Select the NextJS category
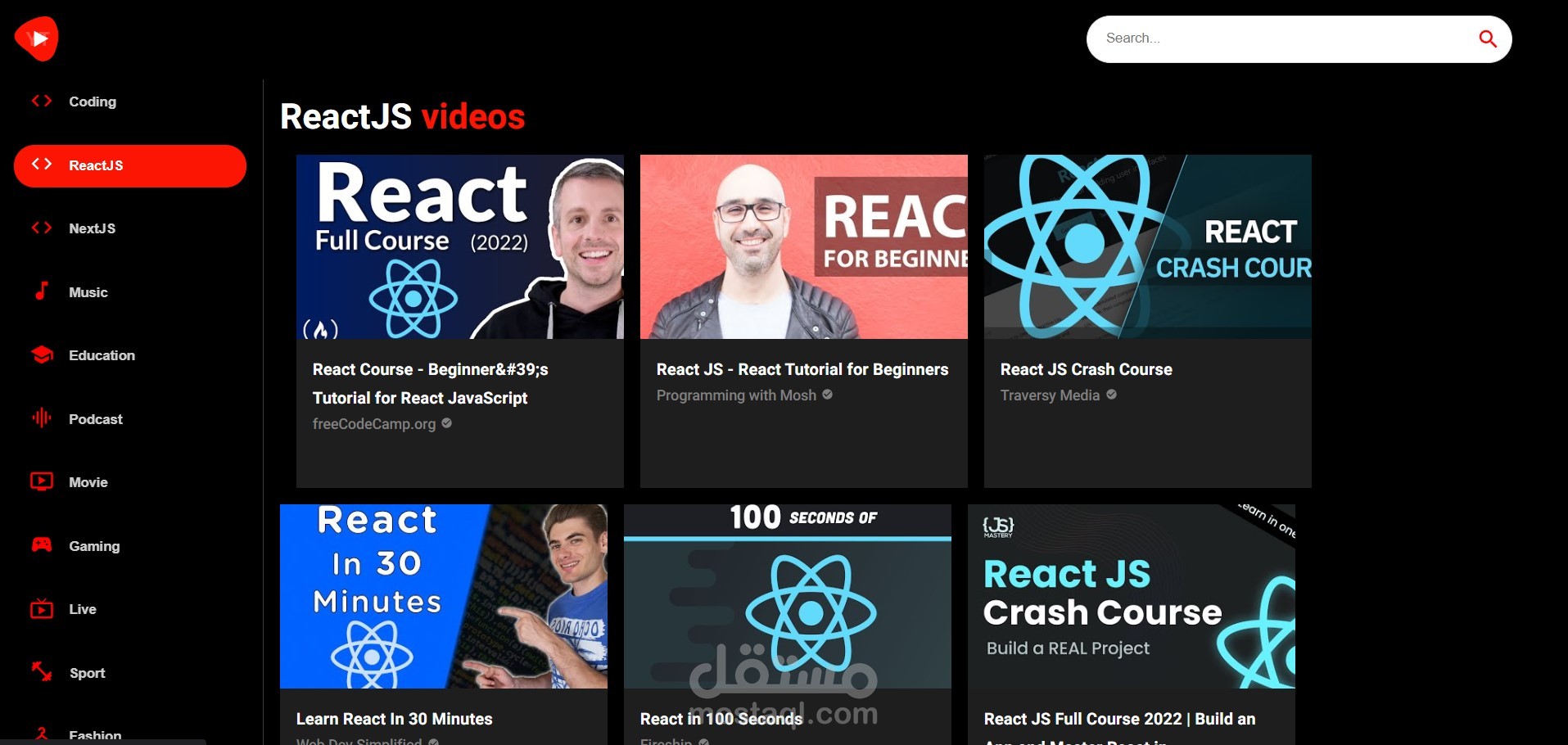The height and width of the screenshot is (745, 1568). [93, 228]
